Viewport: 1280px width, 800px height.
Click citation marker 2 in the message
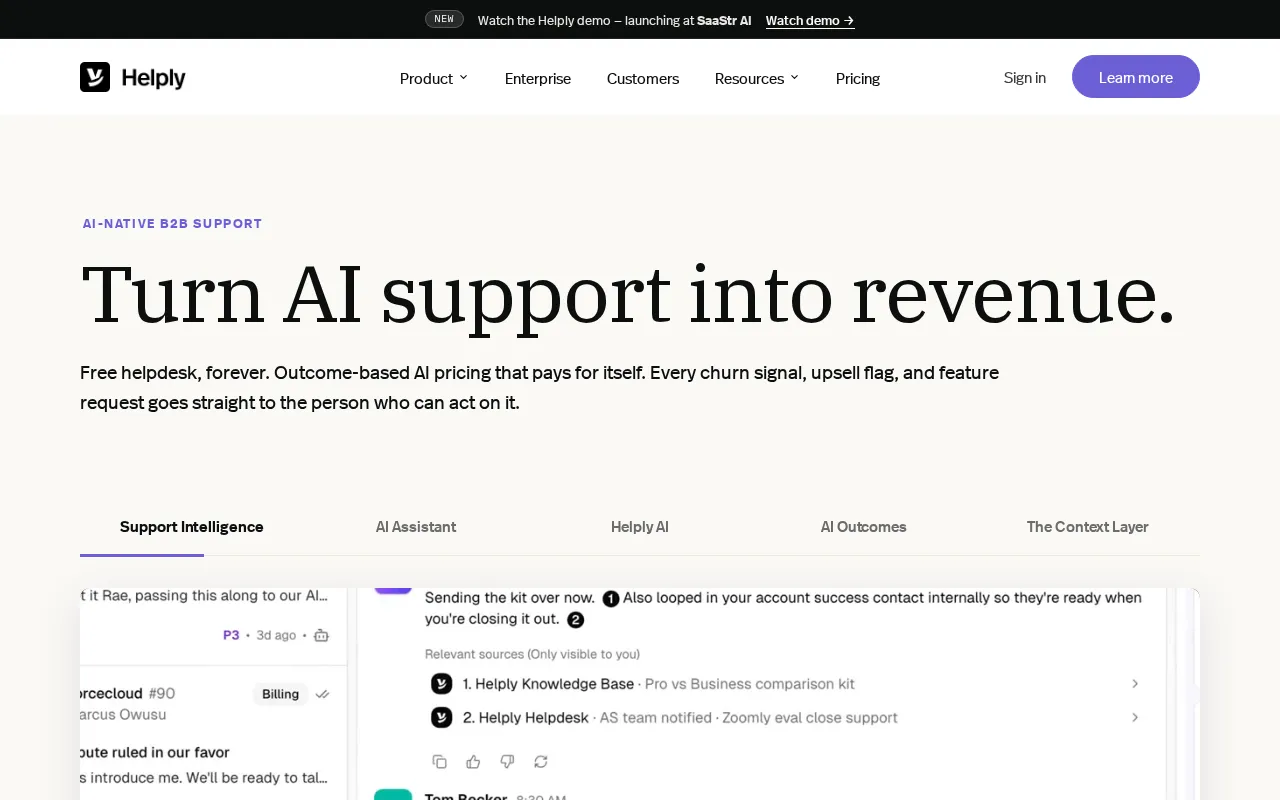(575, 620)
